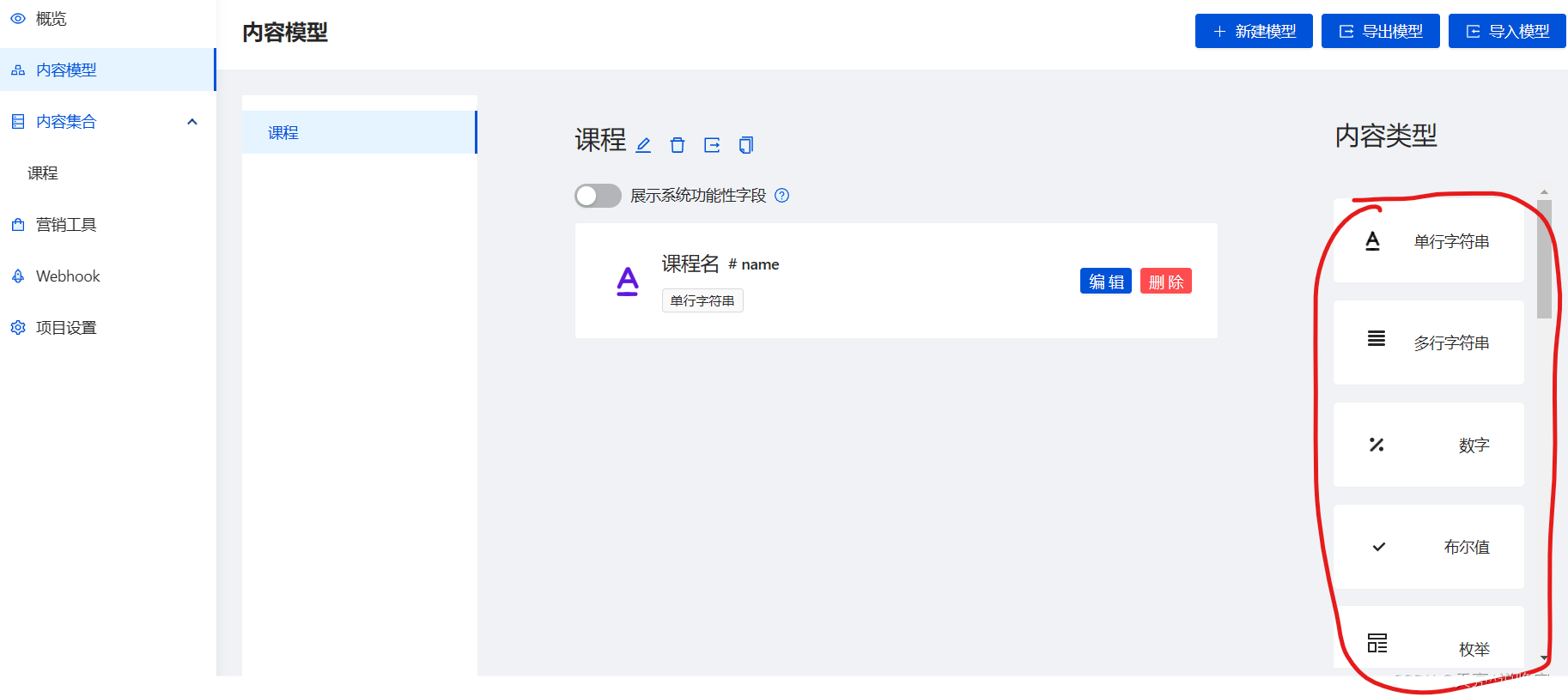Add a 多行字符串 content type
1568x697 pixels.
(x=1429, y=342)
